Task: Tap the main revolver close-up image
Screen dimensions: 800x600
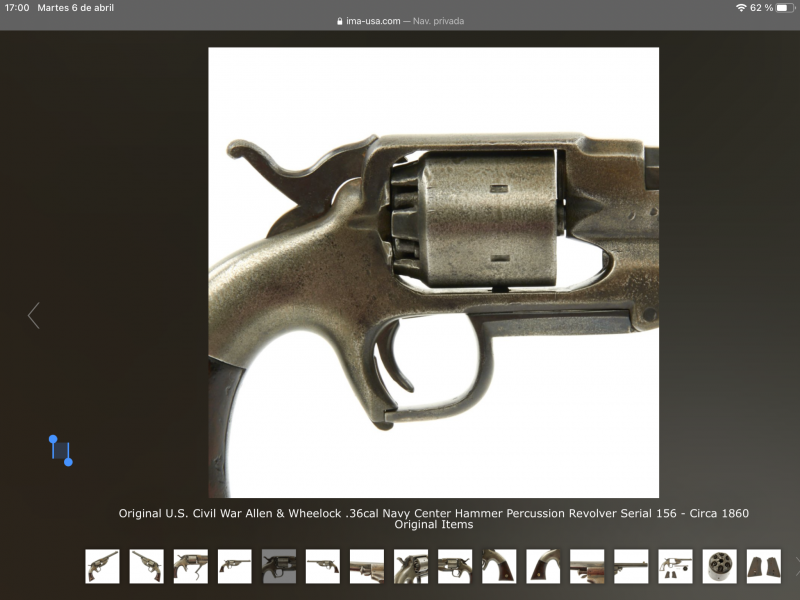Action: coord(433,272)
